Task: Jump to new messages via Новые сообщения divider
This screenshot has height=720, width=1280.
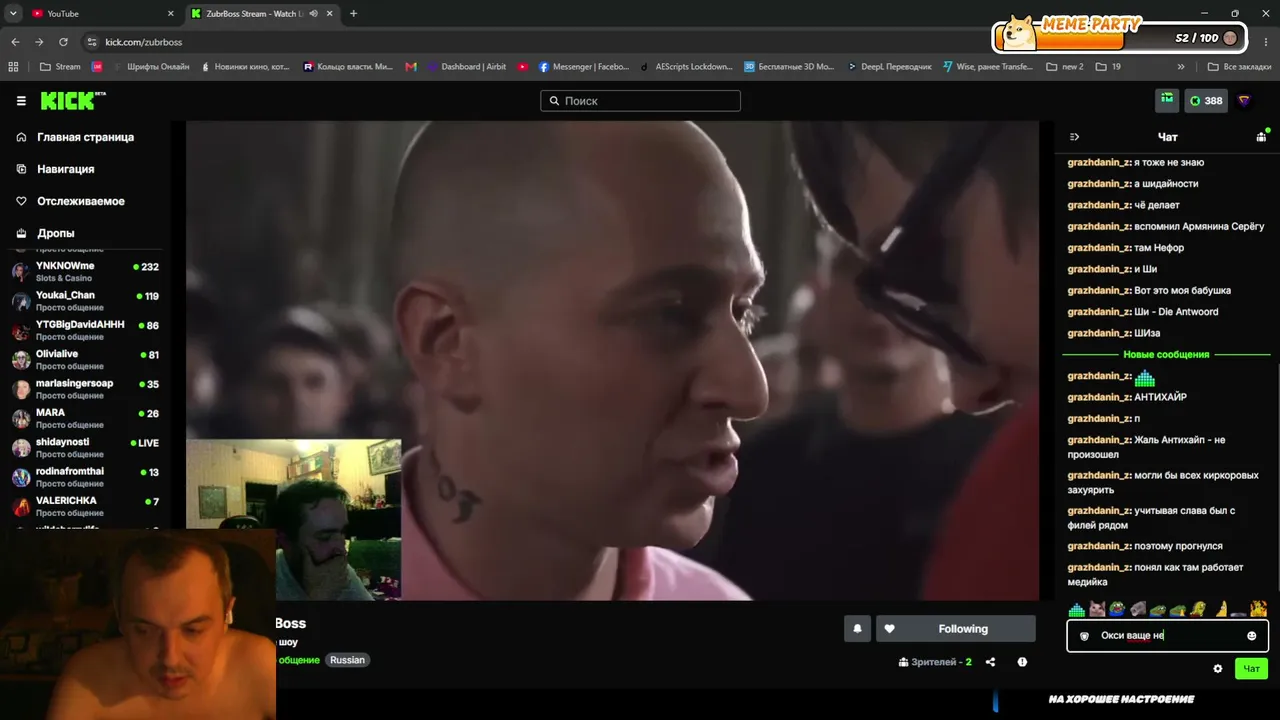Action: point(1166,355)
